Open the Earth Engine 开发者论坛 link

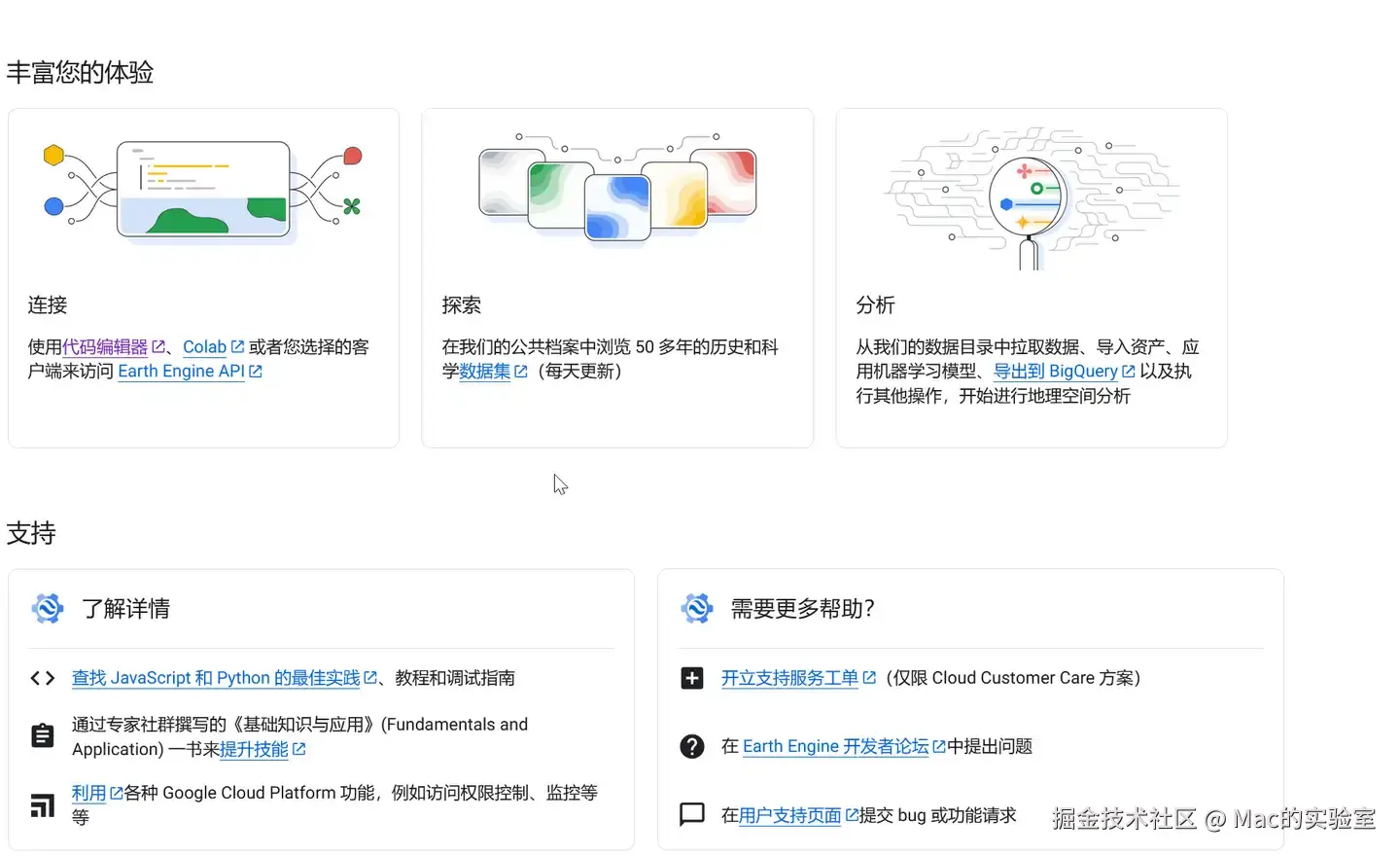coord(836,746)
